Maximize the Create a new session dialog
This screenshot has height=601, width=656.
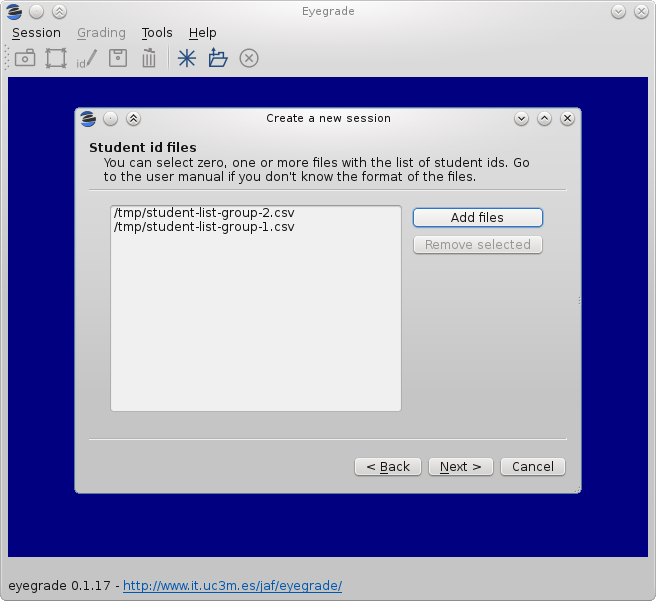click(x=544, y=119)
